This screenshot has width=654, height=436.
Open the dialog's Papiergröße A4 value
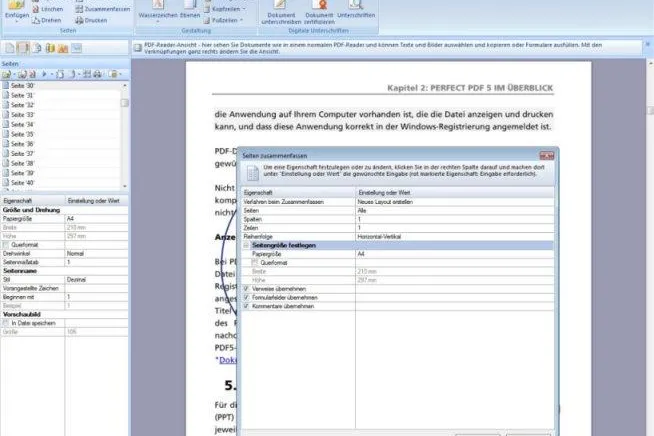(x=455, y=254)
